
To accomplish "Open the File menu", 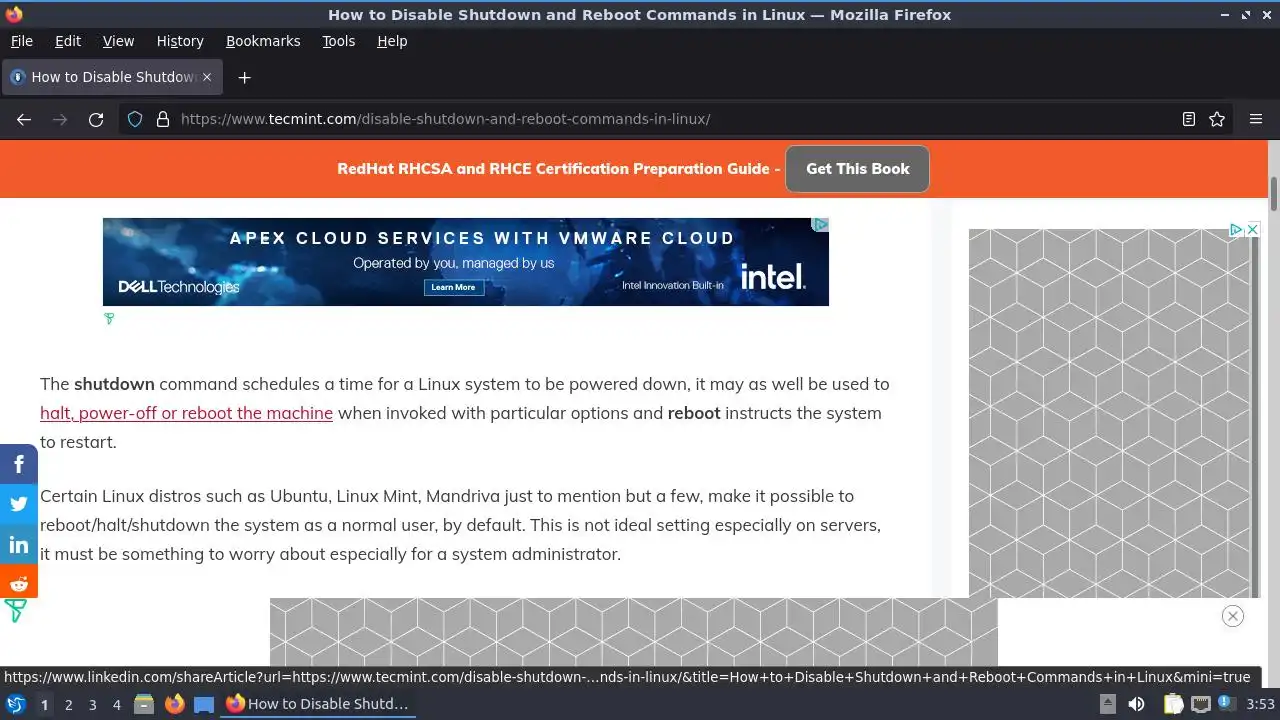I will pos(22,41).
